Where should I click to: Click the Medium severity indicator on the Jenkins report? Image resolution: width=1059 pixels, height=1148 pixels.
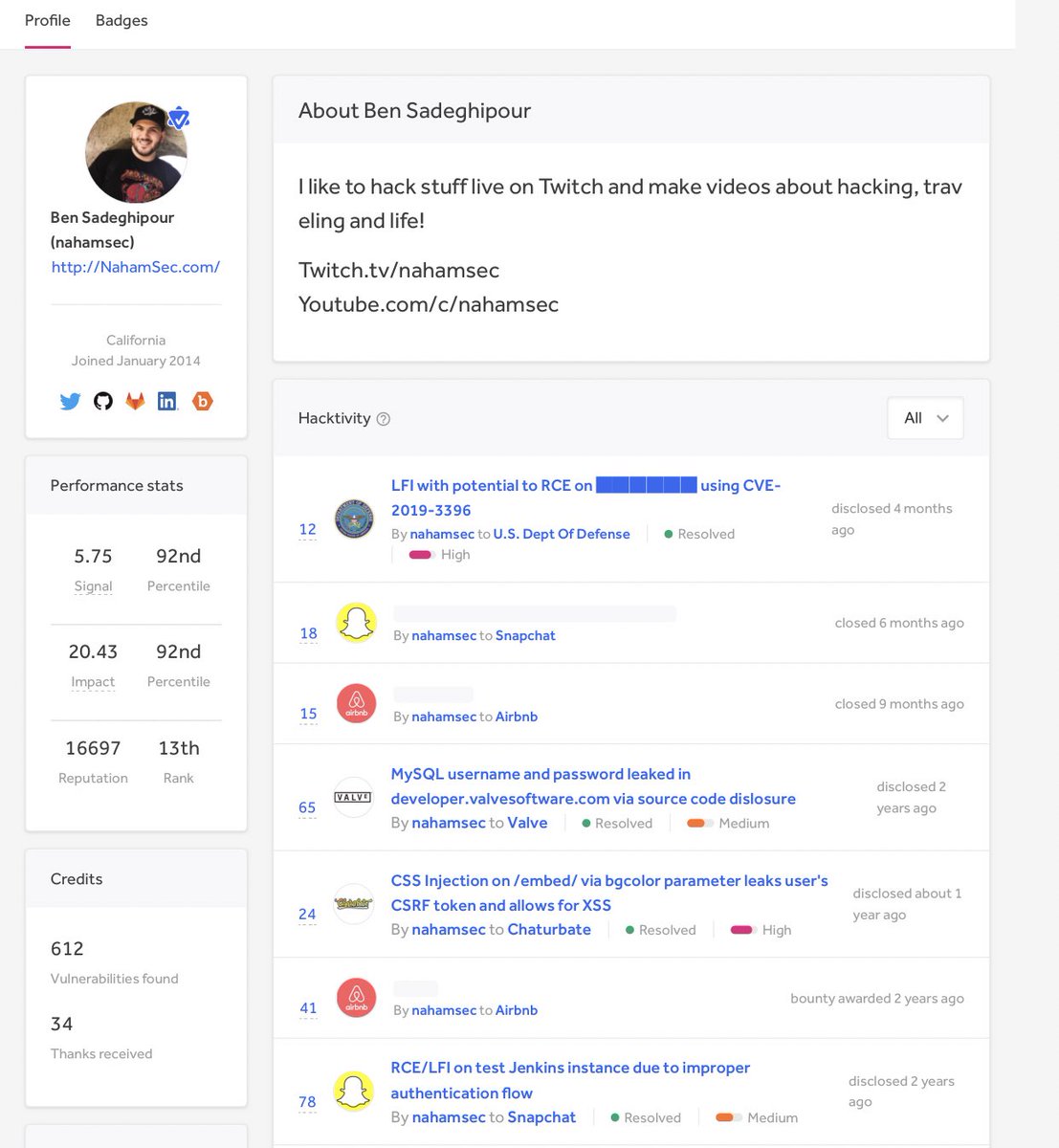(x=757, y=1117)
